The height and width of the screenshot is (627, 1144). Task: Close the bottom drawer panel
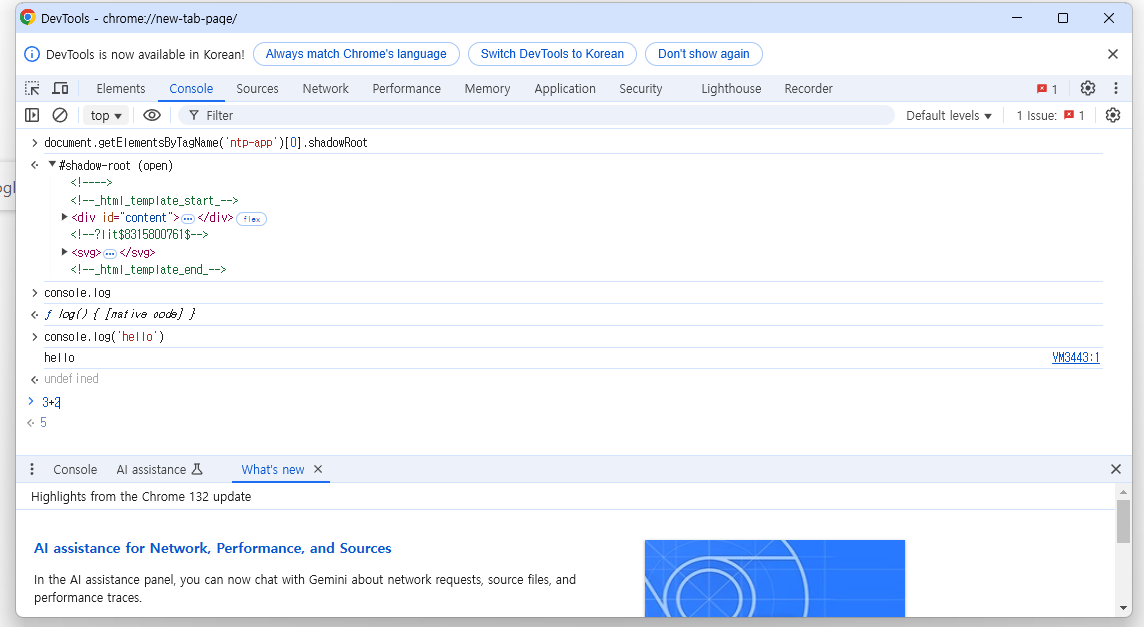click(x=1116, y=469)
